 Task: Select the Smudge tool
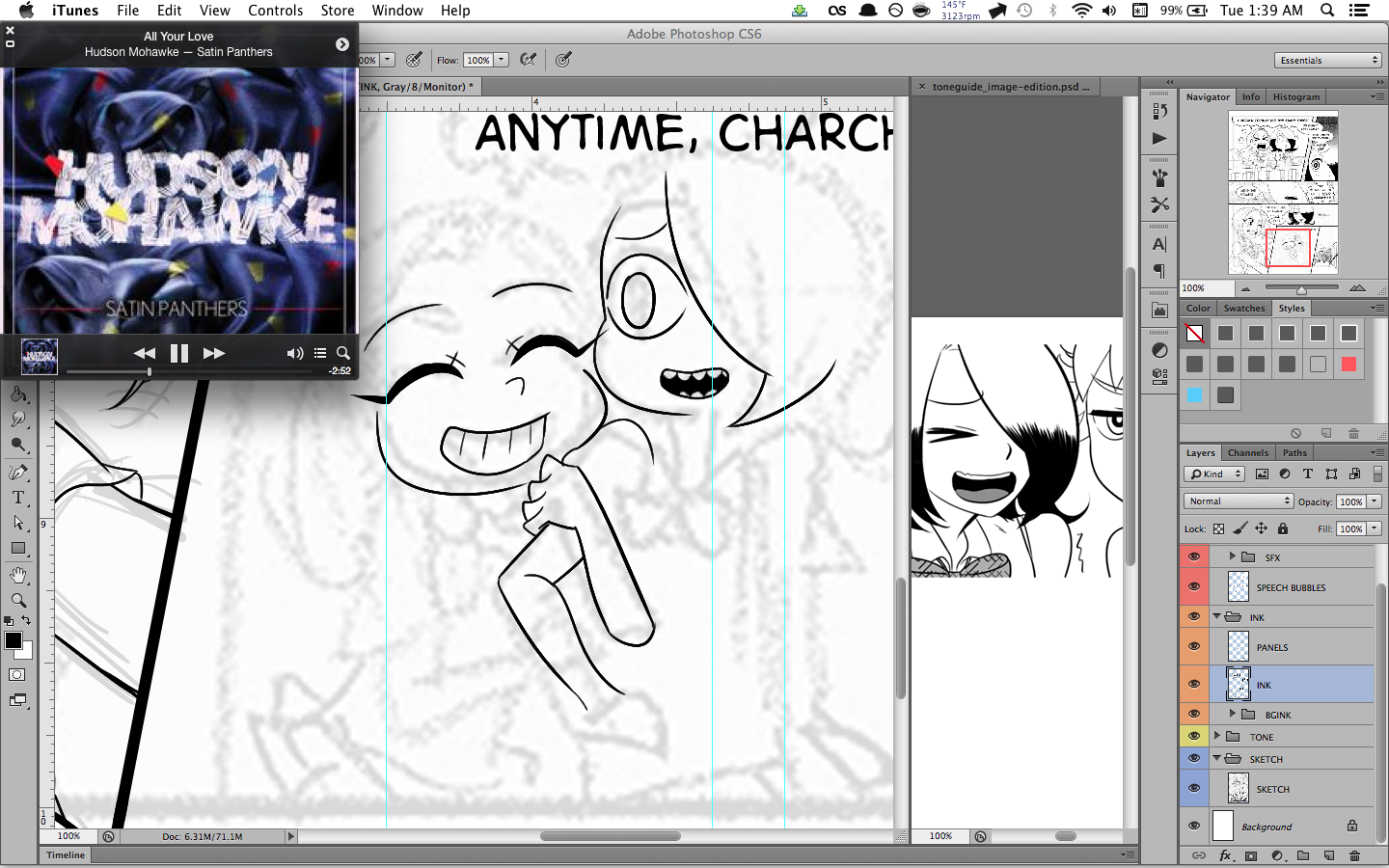coord(18,420)
